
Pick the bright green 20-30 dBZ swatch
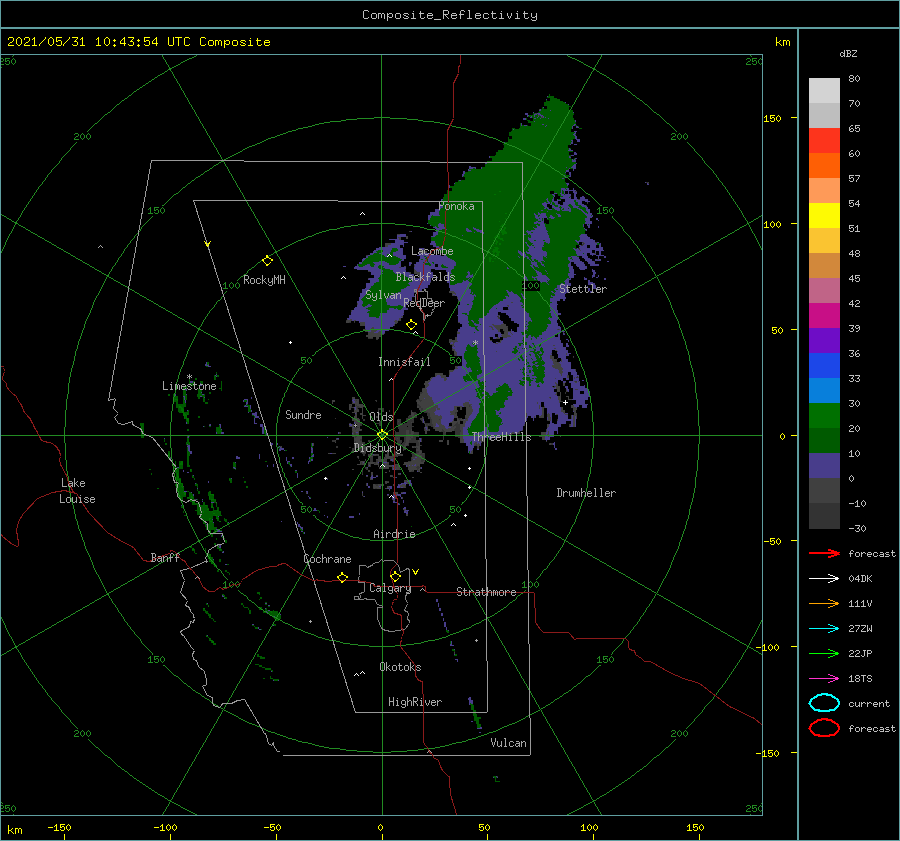tap(824, 416)
